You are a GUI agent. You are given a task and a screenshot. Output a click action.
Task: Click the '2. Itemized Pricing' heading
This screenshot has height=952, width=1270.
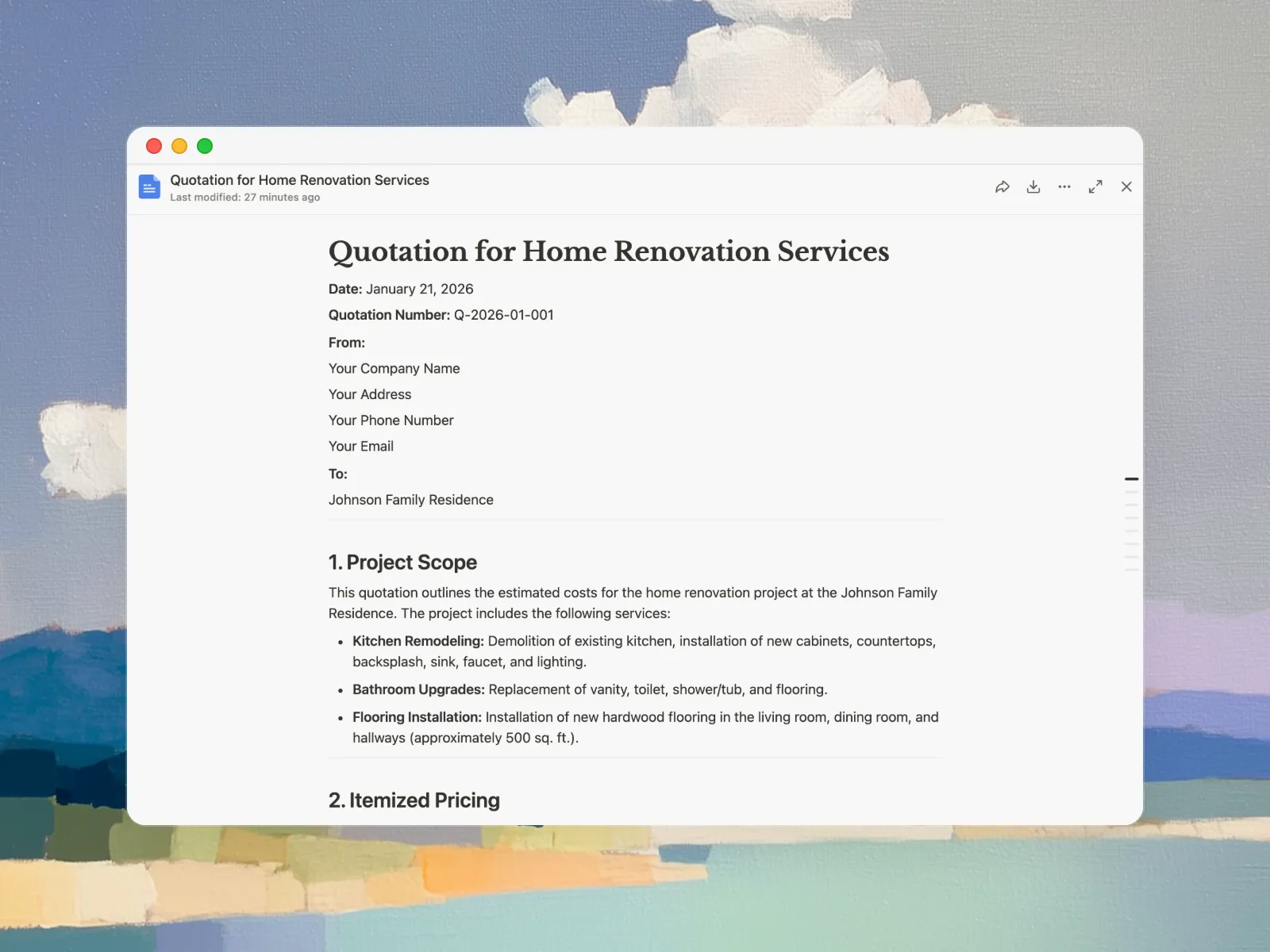[x=414, y=800]
